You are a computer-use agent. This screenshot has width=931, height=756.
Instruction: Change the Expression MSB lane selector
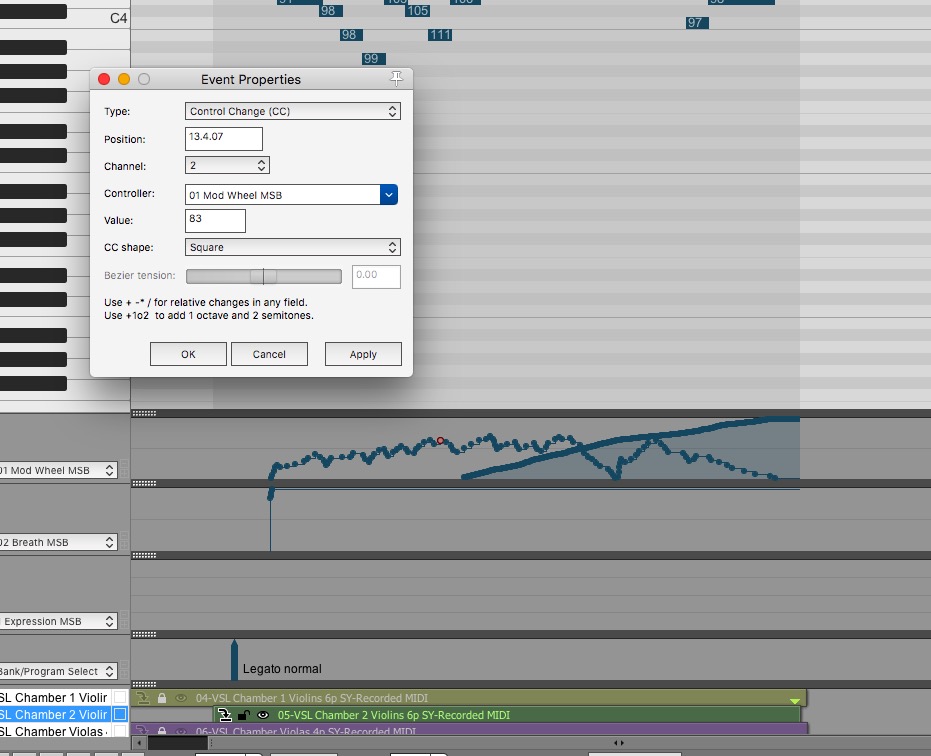(x=58, y=621)
